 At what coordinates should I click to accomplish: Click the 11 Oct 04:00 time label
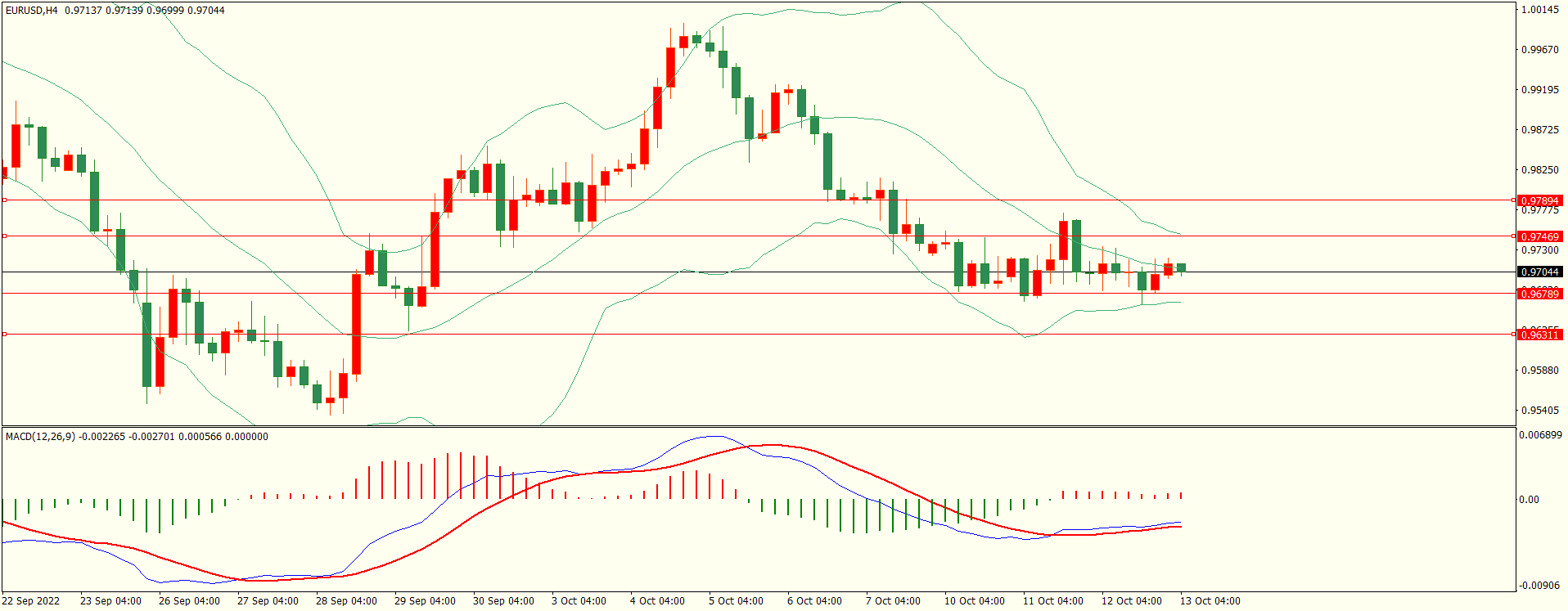click(1053, 601)
